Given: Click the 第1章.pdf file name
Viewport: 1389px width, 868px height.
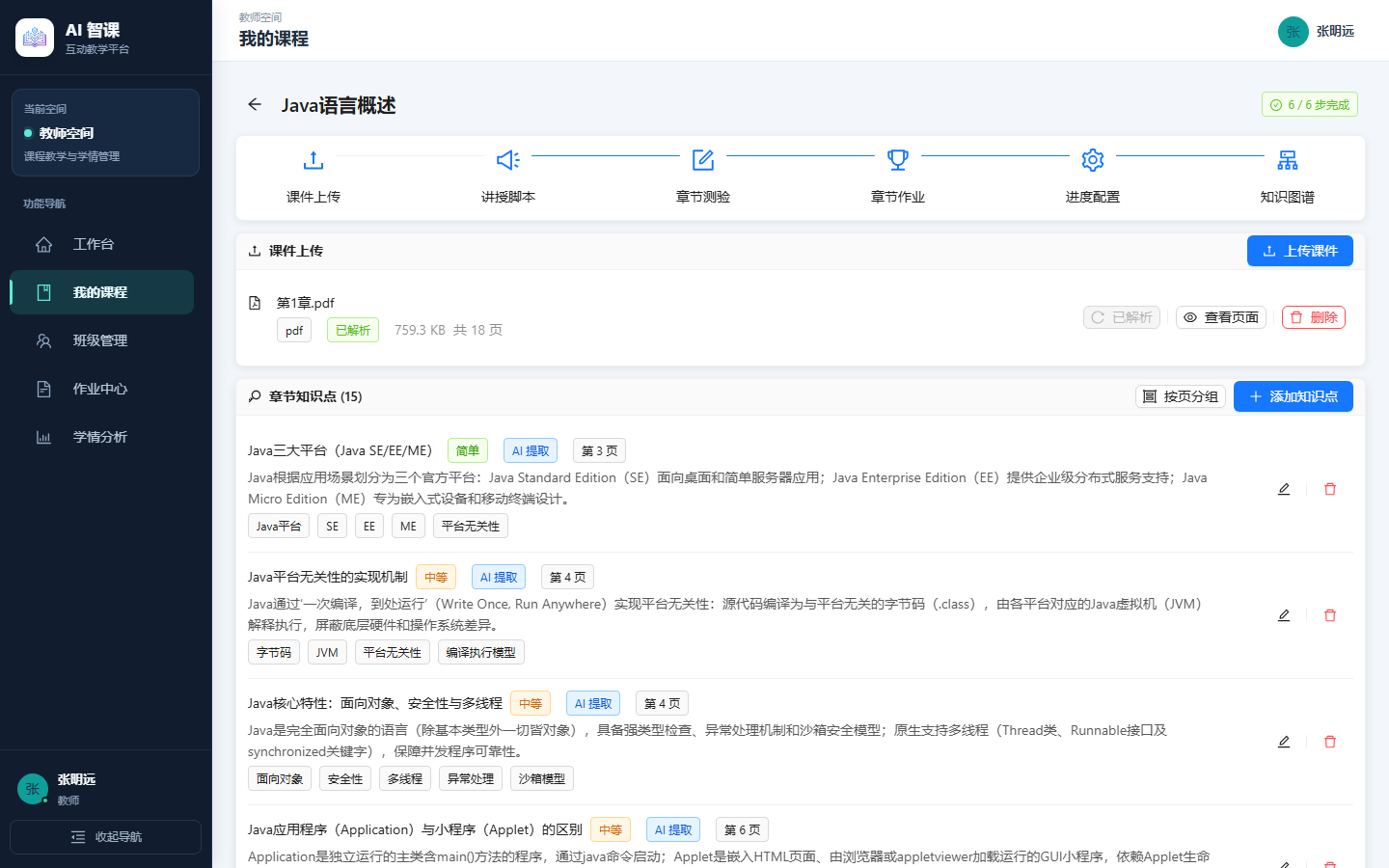Looking at the screenshot, I should (306, 303).
